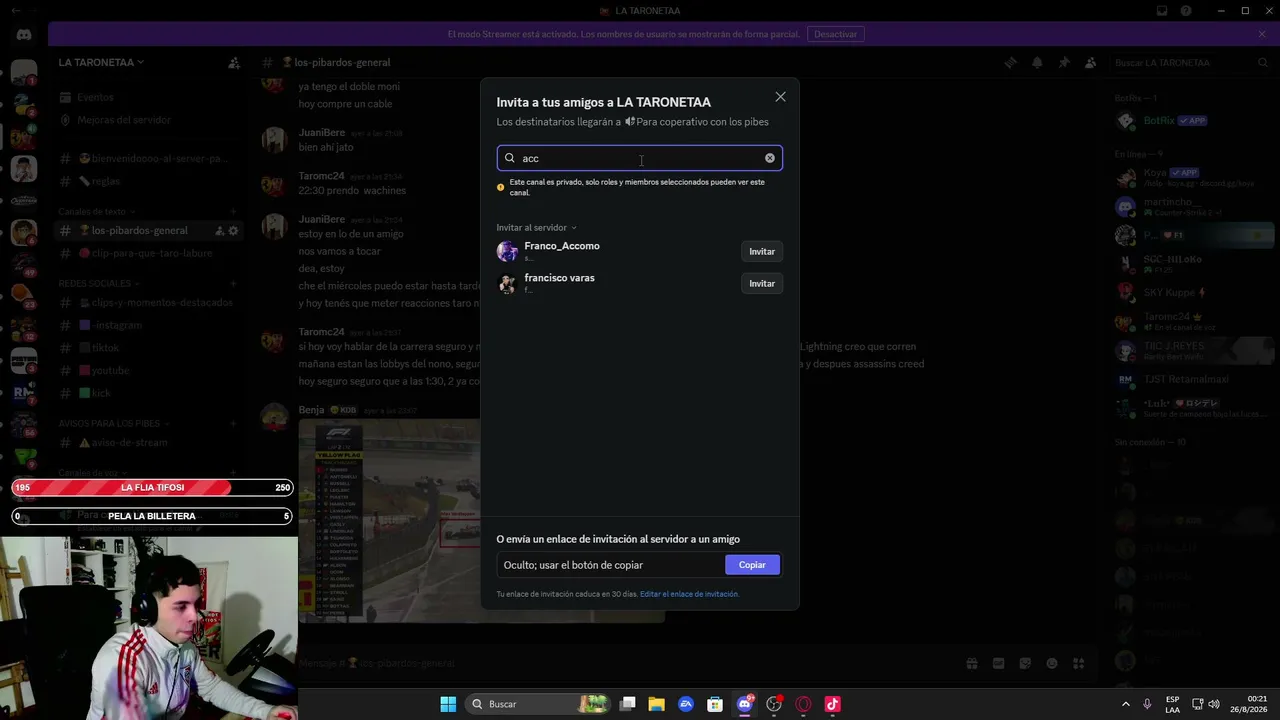Dismiss the Streamer mode notice bar
The width and height of the screenshot is (1280, 720).
(1262, 34)
